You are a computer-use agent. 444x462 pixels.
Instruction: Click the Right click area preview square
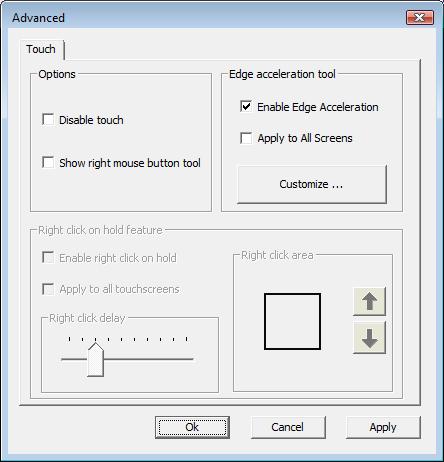point(292,321)
